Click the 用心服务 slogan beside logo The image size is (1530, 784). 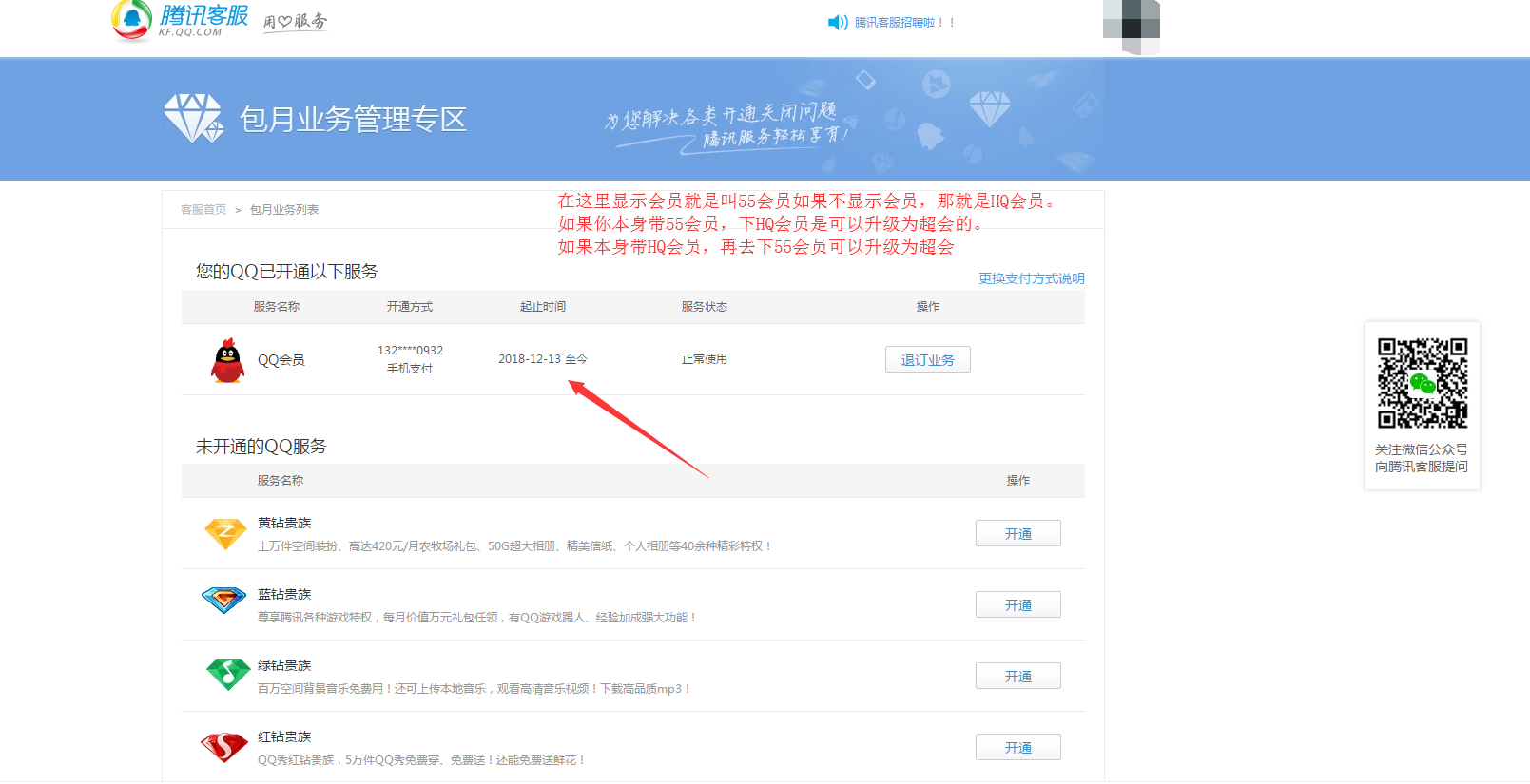(x=296, y=21)
